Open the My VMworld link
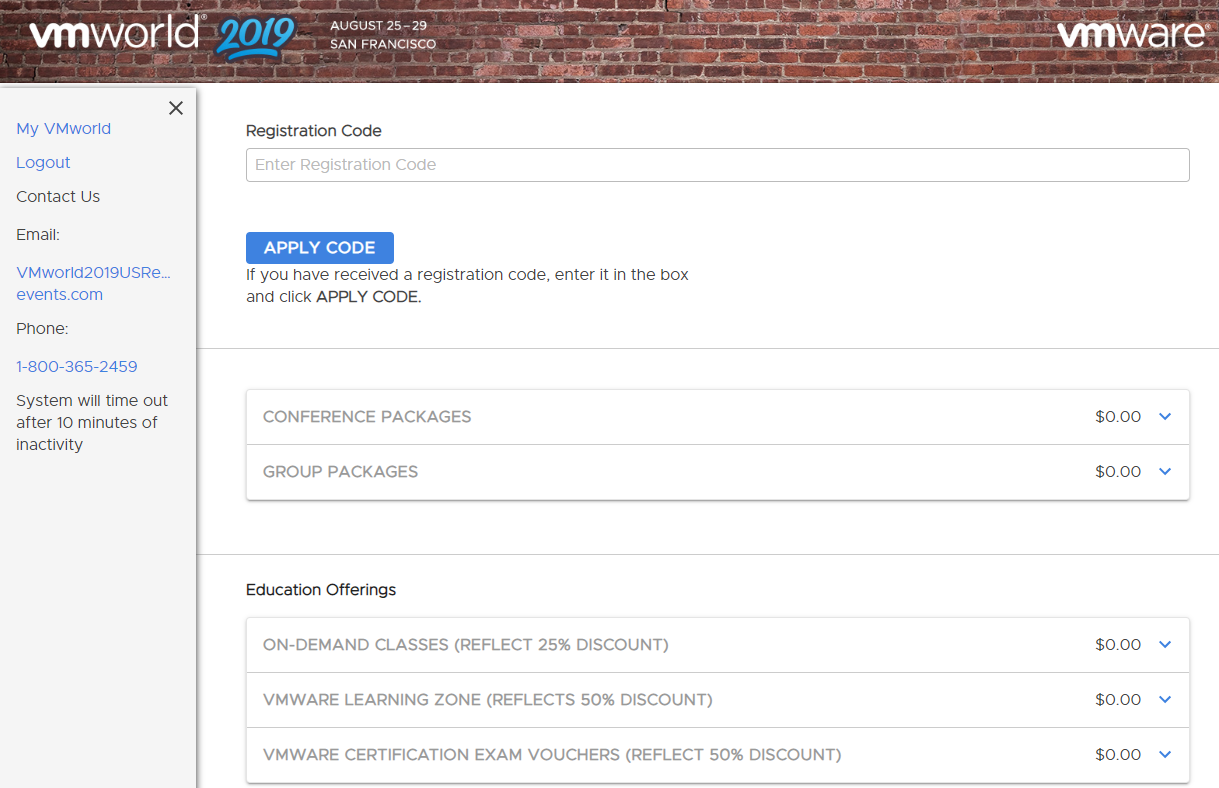This screenshot has width=1219, height=788. pyautogui.click(x=63, y=128)
